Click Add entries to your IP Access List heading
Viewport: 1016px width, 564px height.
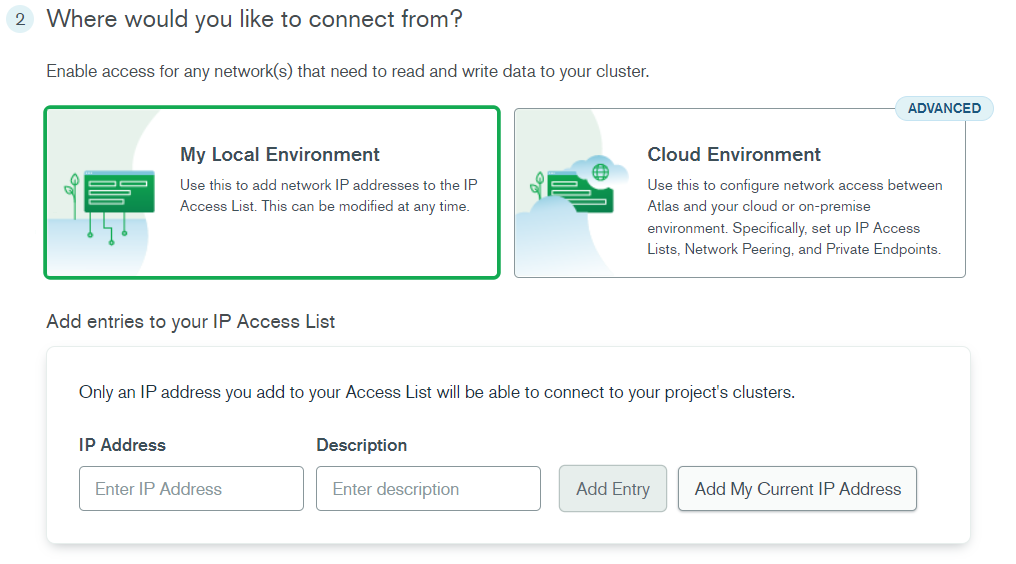click(190, 322)
